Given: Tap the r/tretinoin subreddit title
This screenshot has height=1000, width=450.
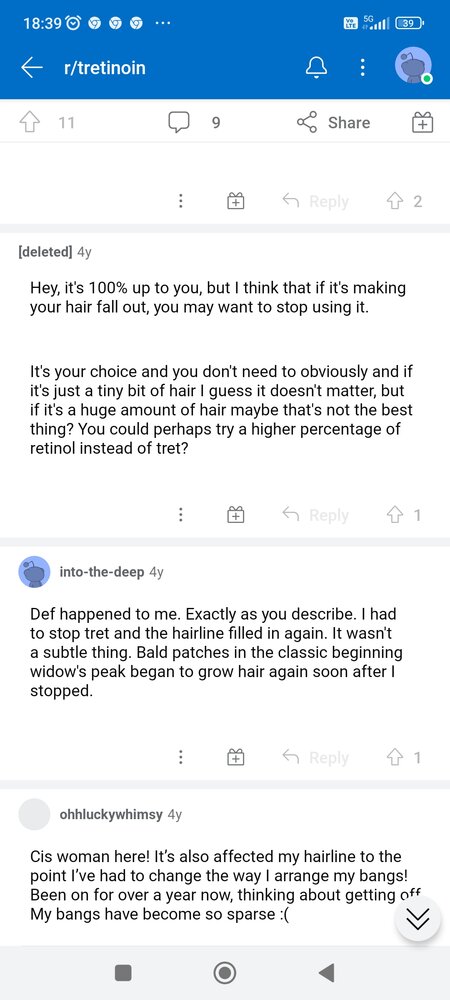Looking at the screenshot, I should (x=105, y=67).
